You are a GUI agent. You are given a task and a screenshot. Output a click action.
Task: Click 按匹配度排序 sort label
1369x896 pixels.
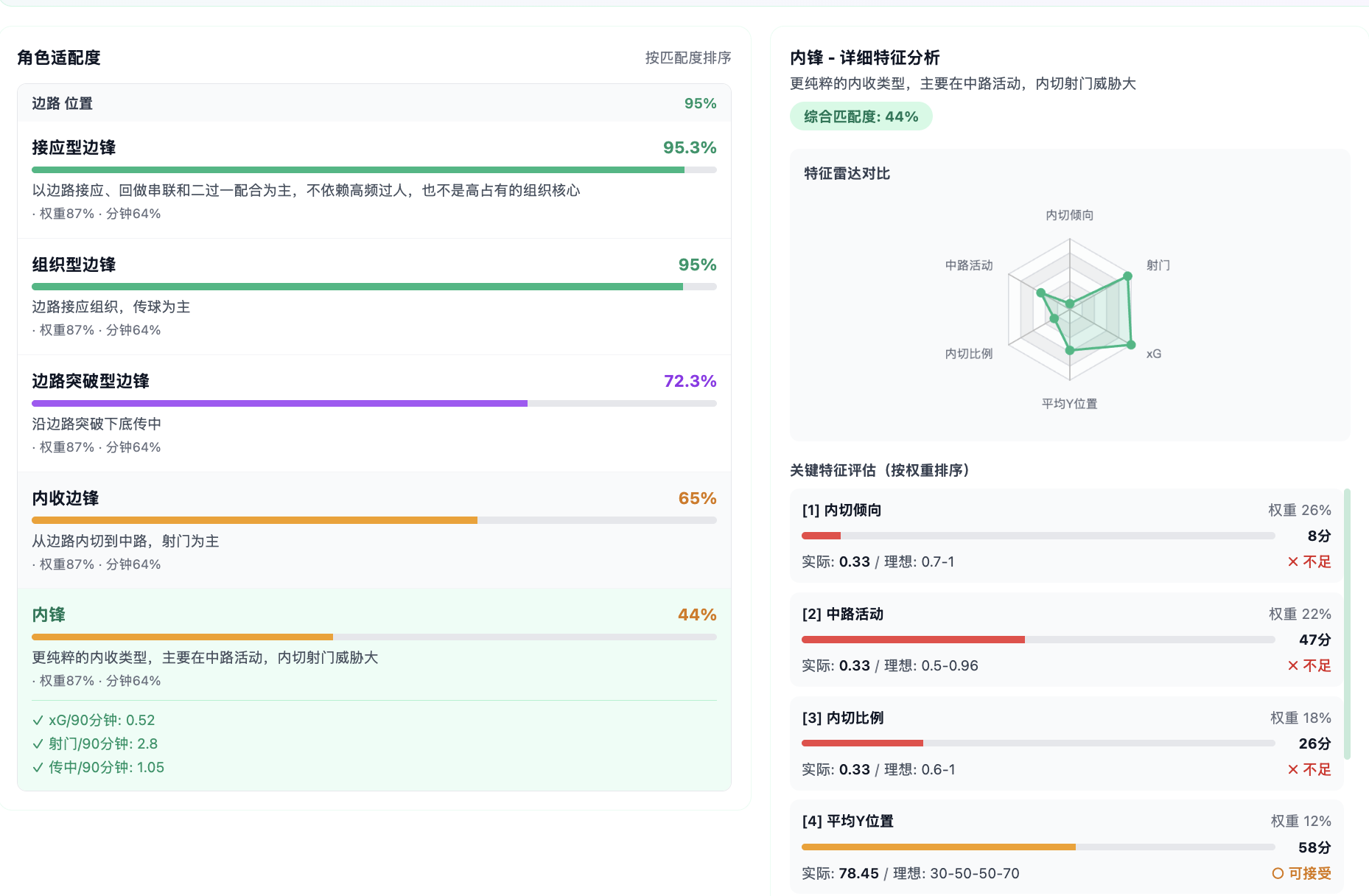687,57
